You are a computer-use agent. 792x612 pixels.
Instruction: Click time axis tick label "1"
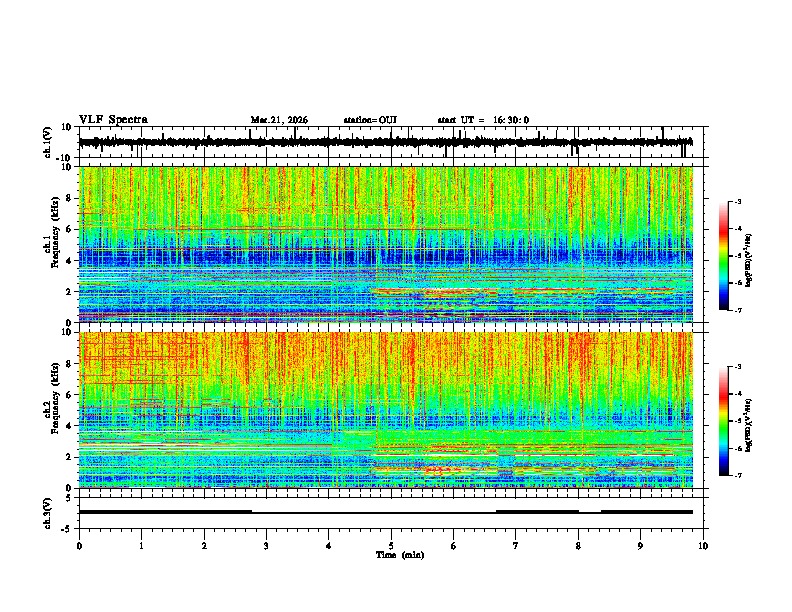[x=141, y=546]
